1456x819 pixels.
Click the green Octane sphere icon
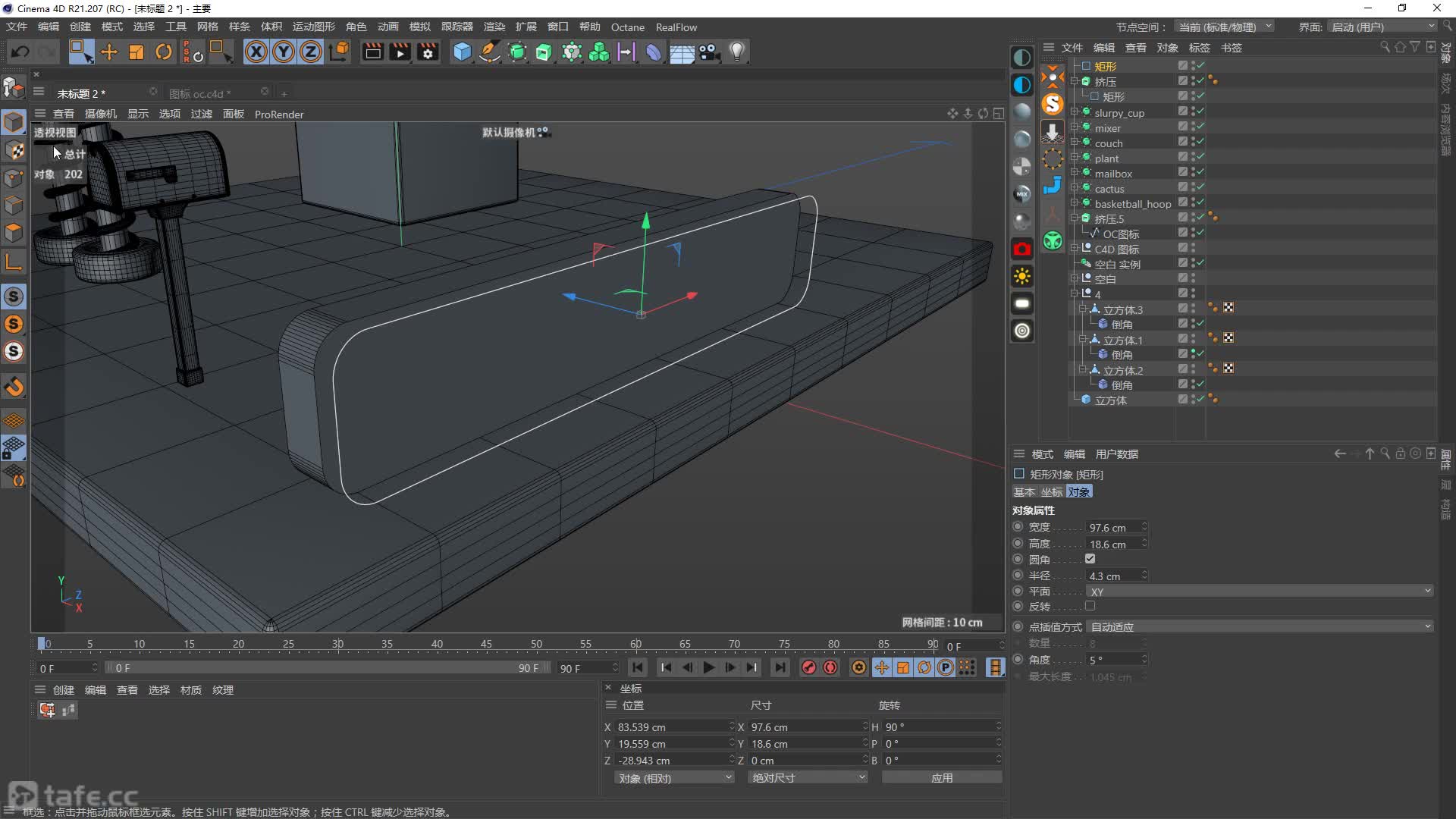(1053, 241)
